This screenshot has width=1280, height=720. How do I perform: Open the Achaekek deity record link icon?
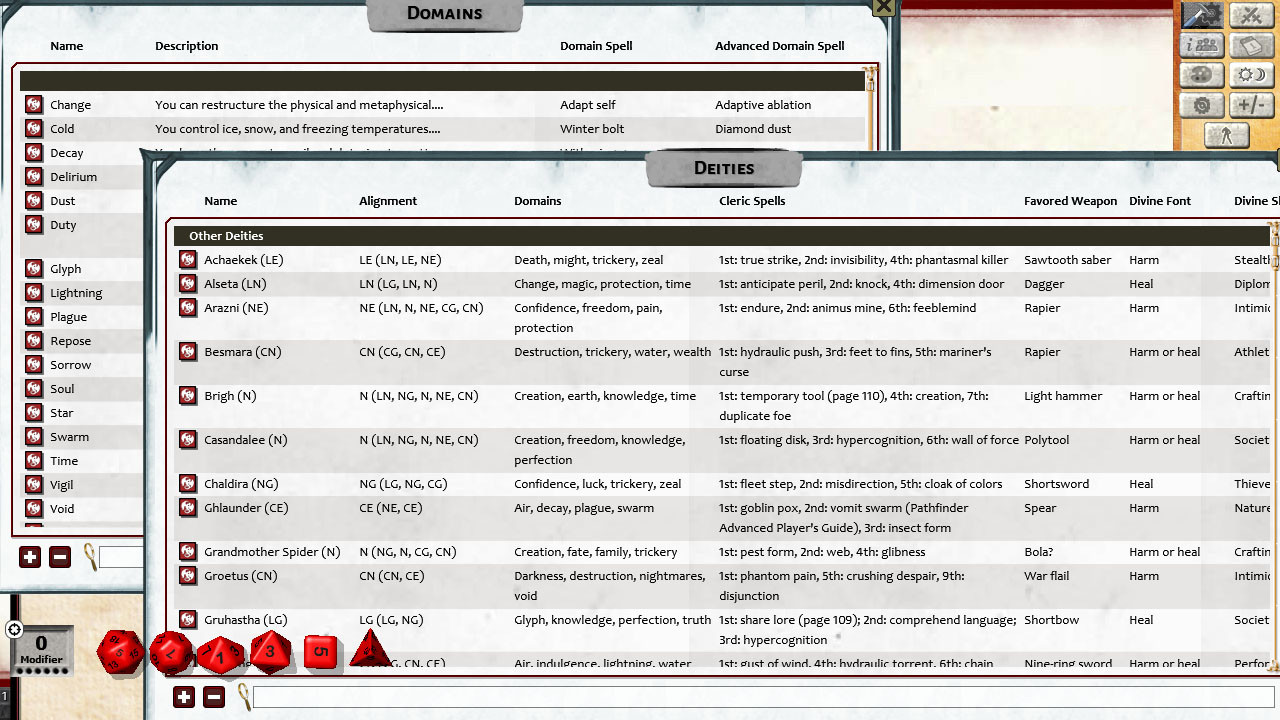[188, 259]
